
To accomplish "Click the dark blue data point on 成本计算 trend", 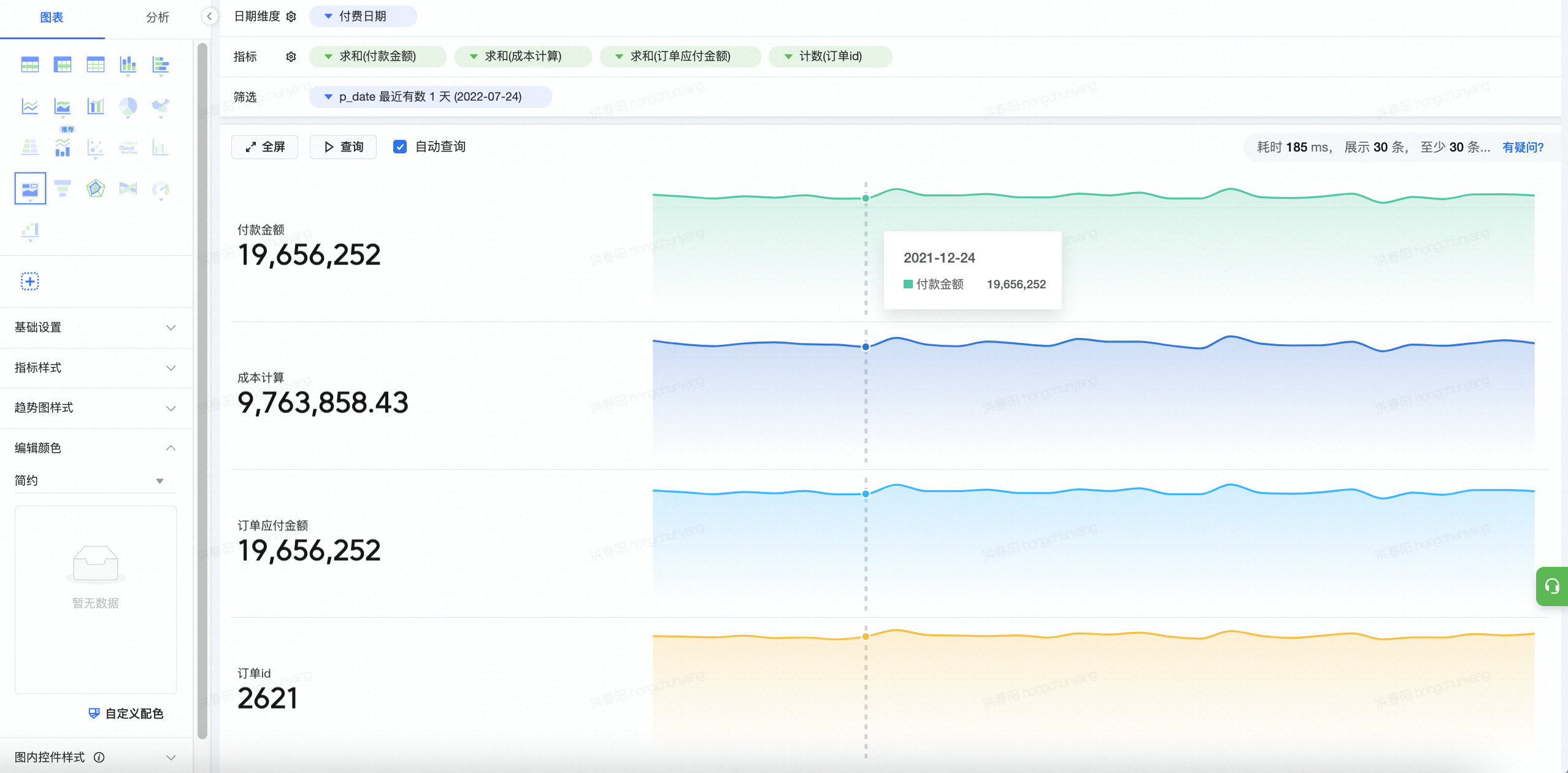I will click(x=866, y=347).
